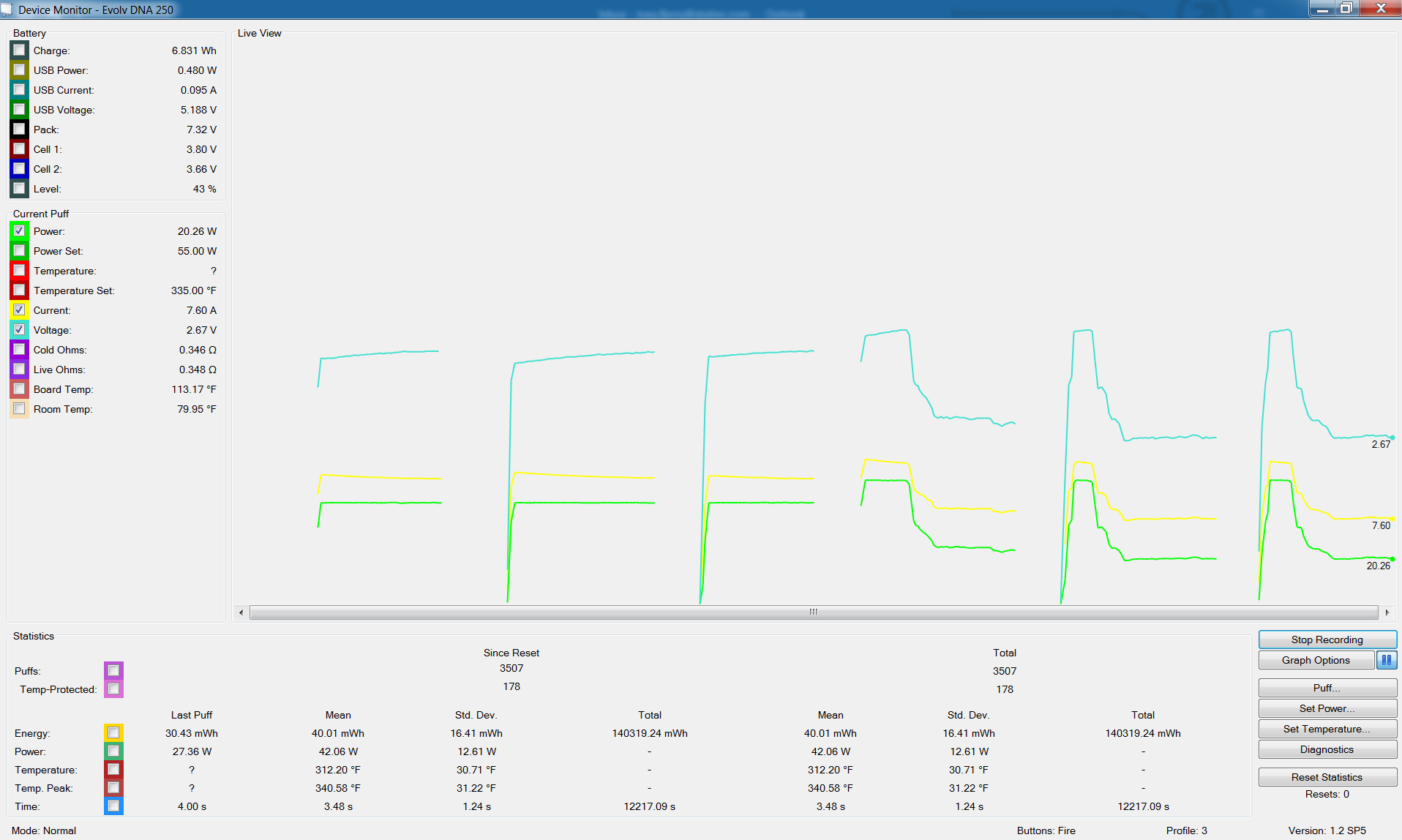This screenshot has width=1402, height=840.
Task: Open the Set Power... dialog
Action: tap(1327, 708)
